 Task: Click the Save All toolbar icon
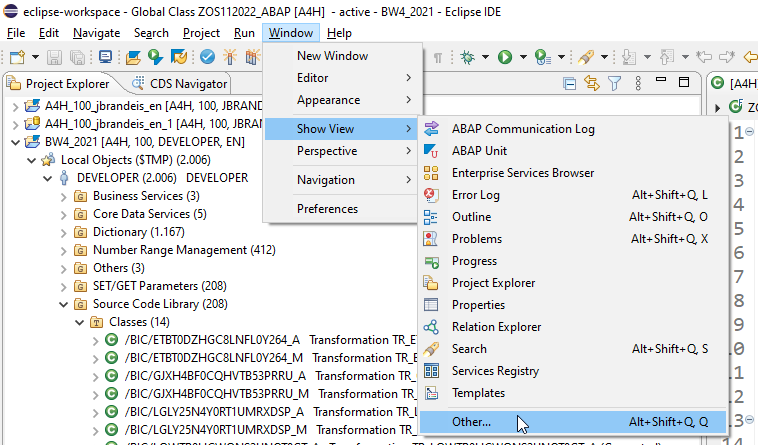77,57
